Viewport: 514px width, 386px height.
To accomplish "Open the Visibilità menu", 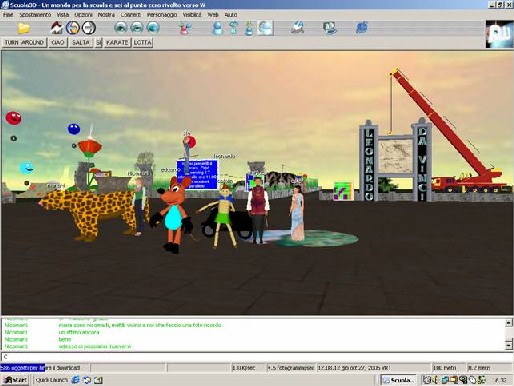I will tap(192, 15).
